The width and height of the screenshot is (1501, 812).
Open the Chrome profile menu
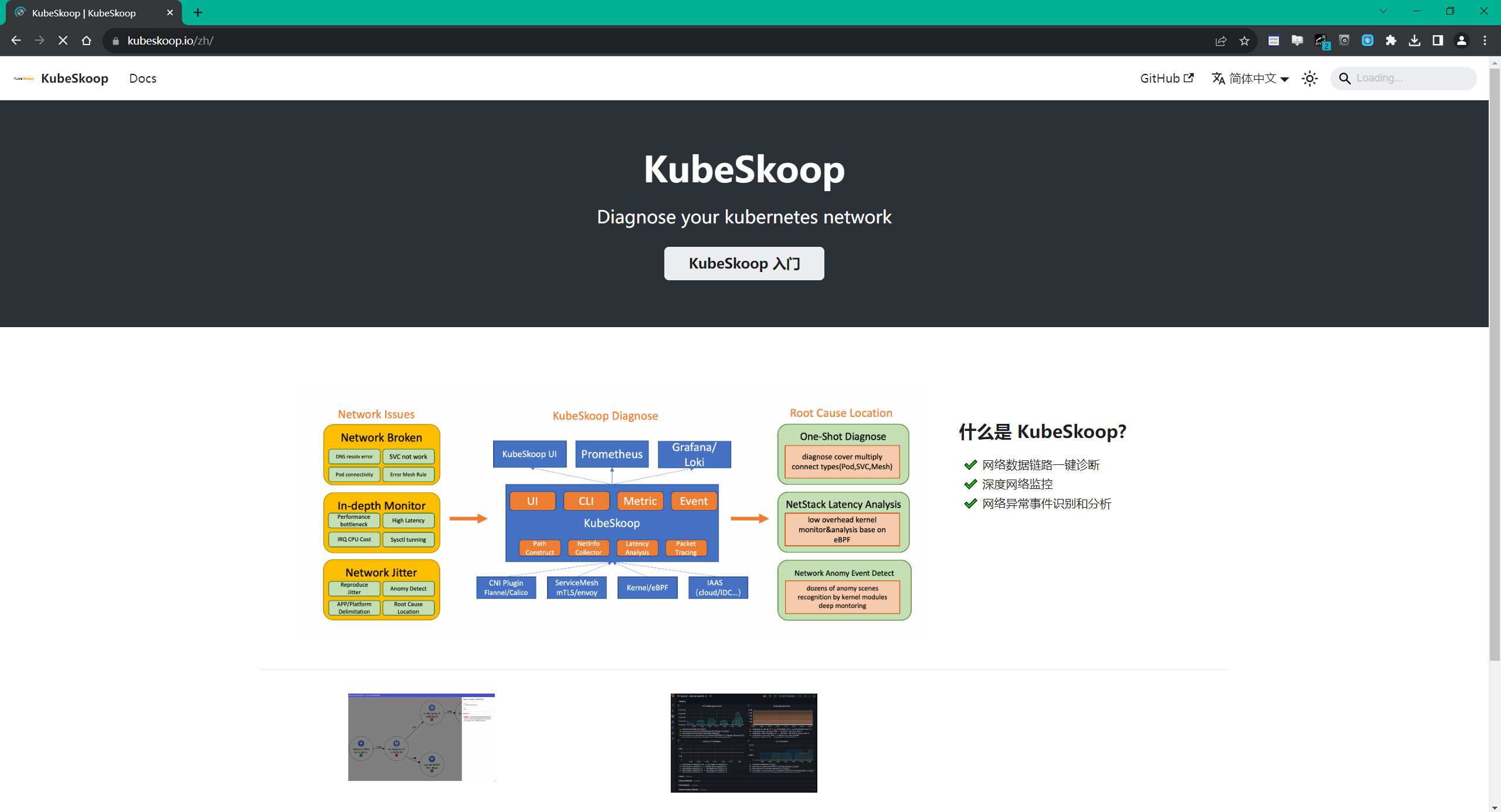point(1461,40)
